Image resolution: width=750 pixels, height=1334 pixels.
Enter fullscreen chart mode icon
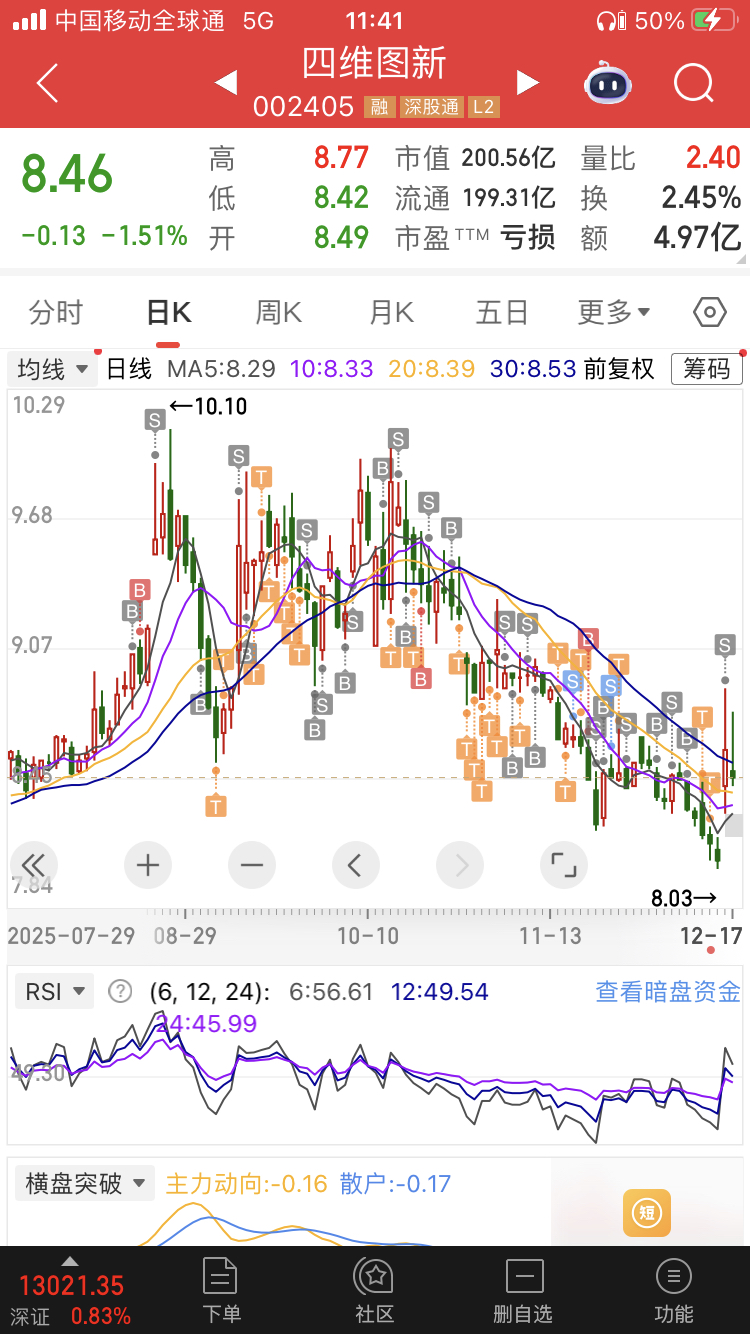tap(564, 865)
